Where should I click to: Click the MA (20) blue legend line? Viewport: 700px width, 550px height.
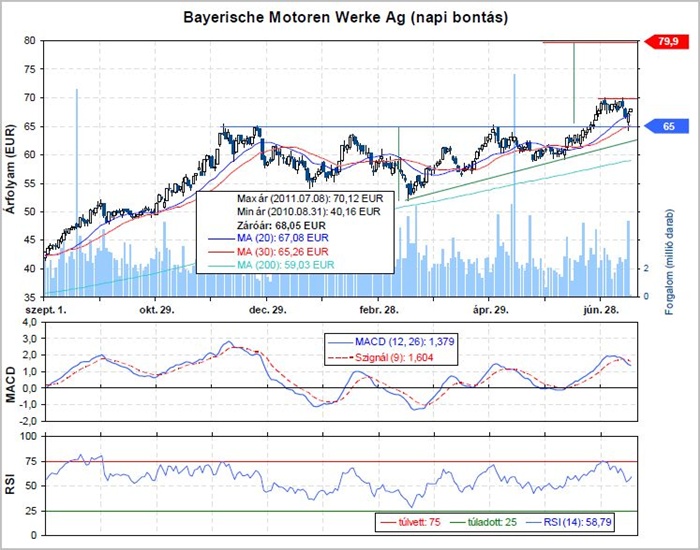[215, 240]
